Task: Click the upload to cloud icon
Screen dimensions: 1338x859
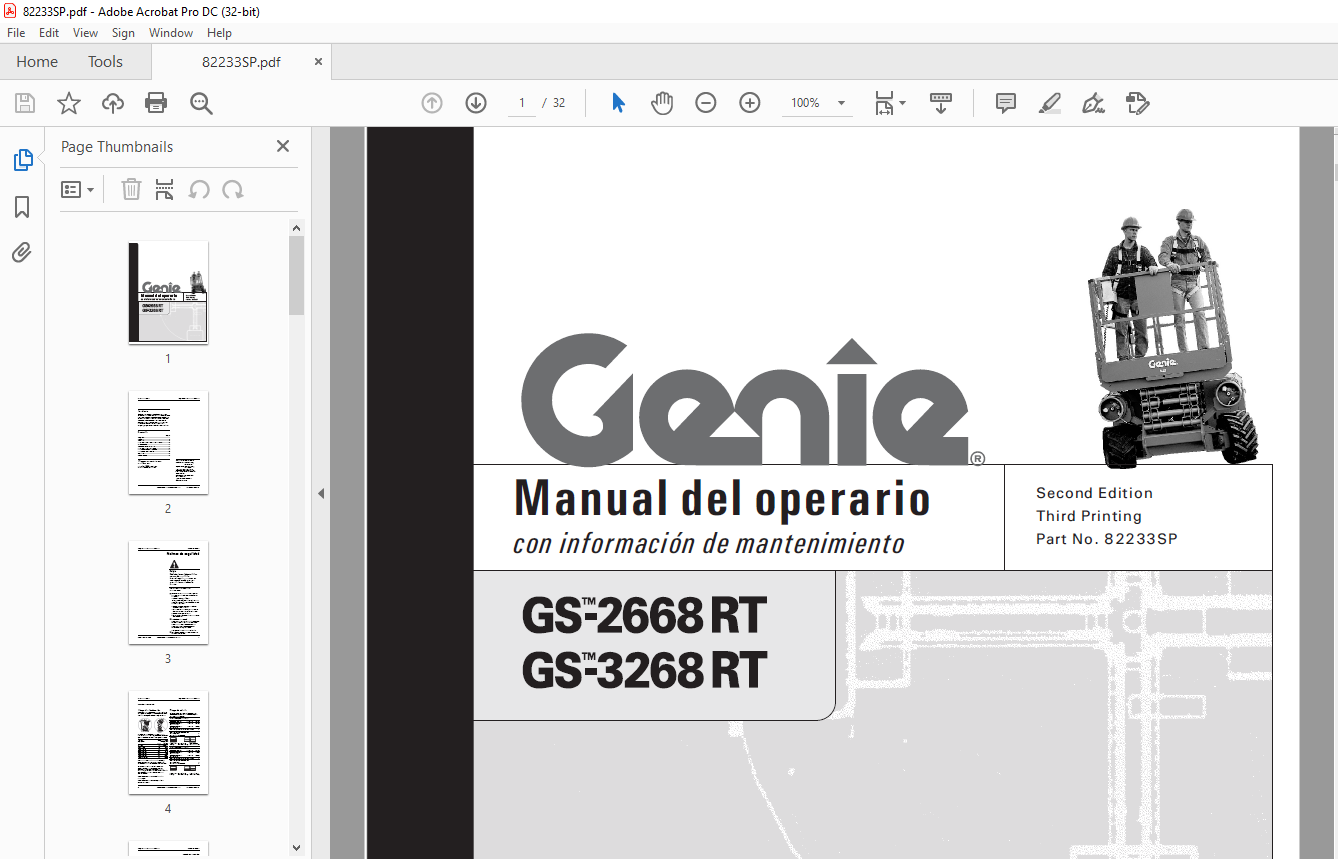Action: tap(113, 103)
